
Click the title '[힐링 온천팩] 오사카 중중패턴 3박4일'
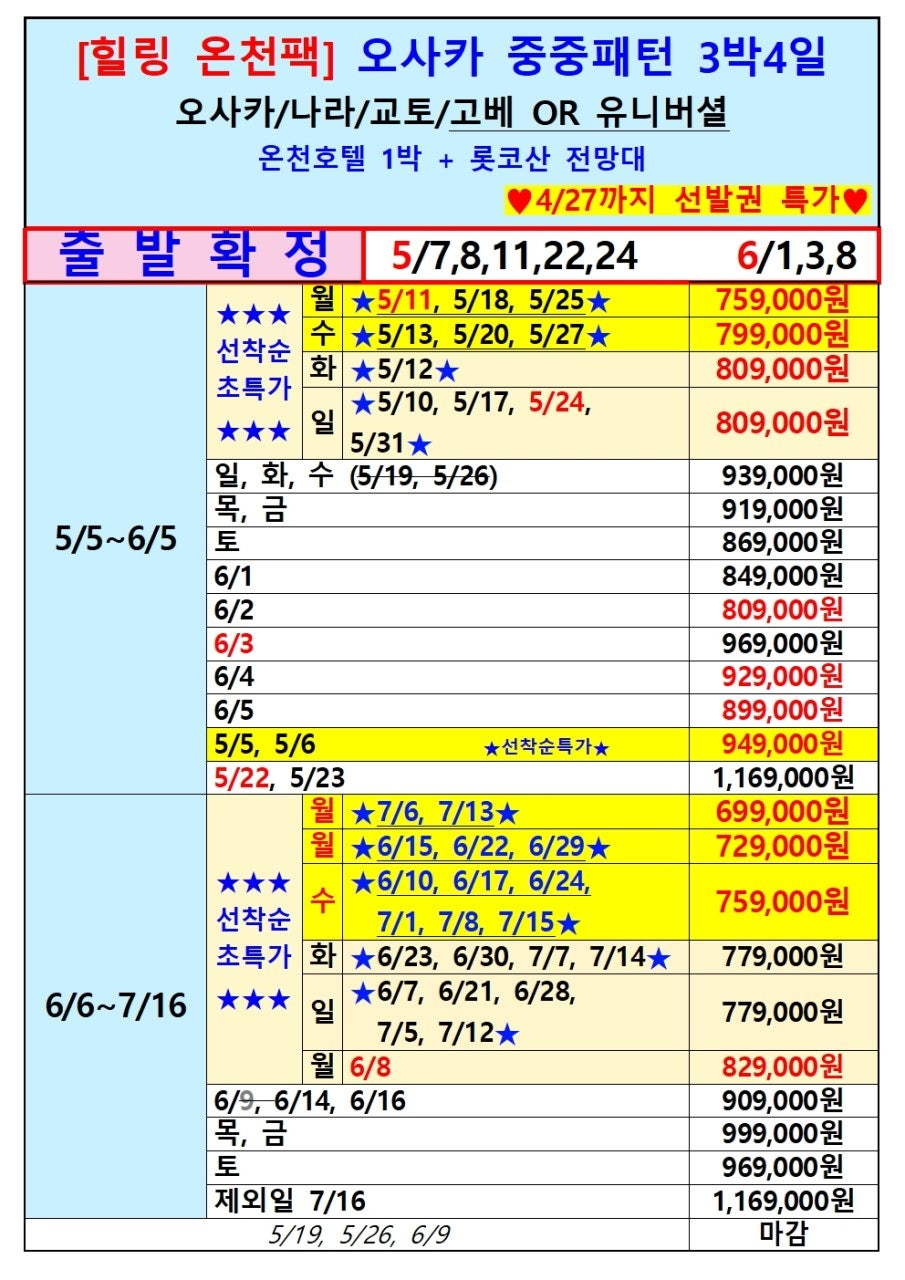tap(452, 58)
